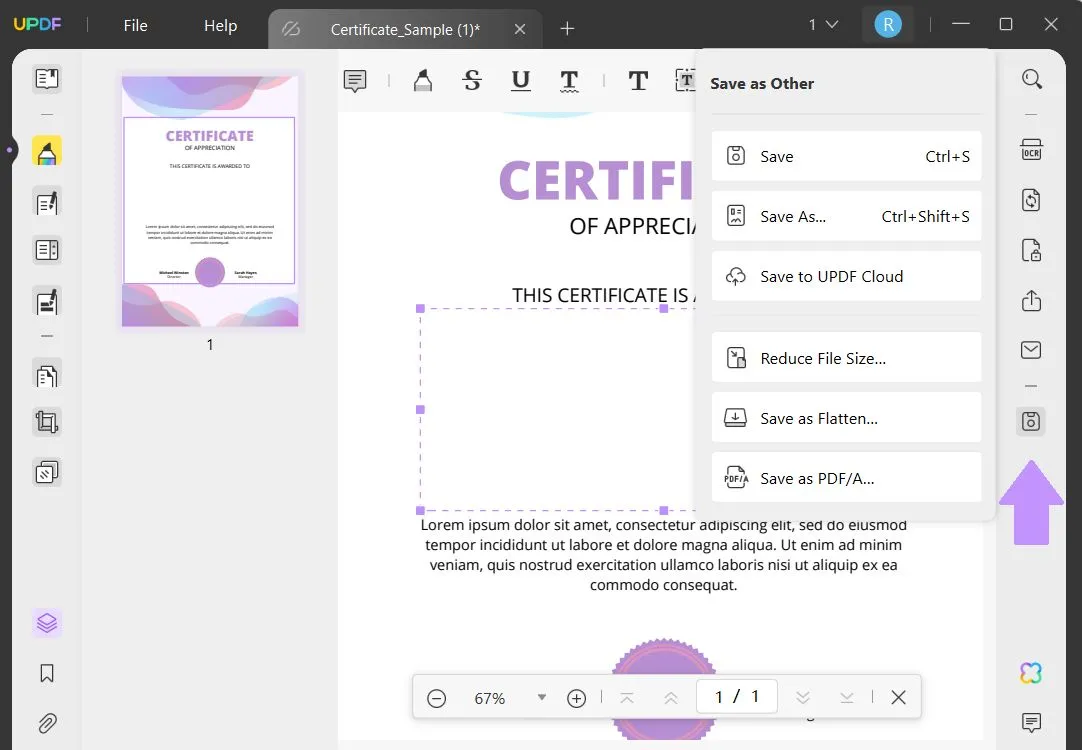Switch to Certificate_Sample (1) tab

coord(405,29)
